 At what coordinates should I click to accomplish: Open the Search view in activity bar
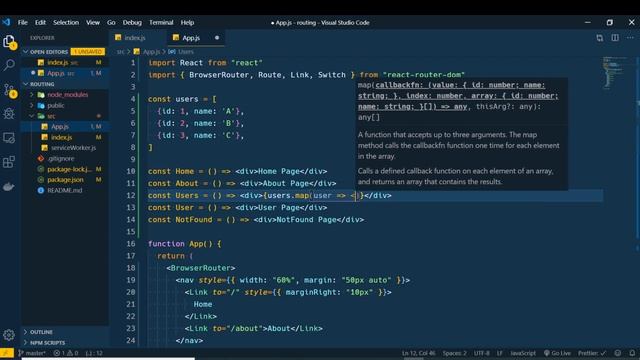(x=9, y=64)
